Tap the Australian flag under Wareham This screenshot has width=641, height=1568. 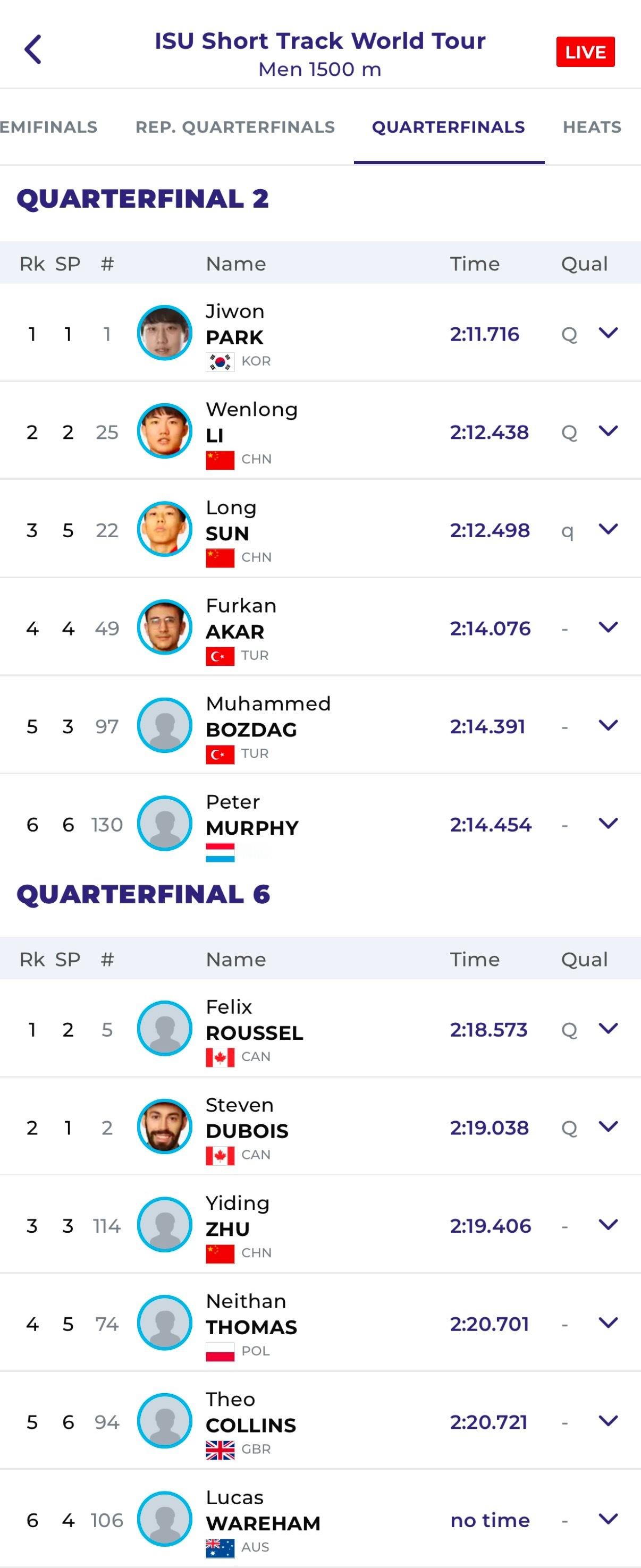pyautogui.click(x=220, y=1549)
